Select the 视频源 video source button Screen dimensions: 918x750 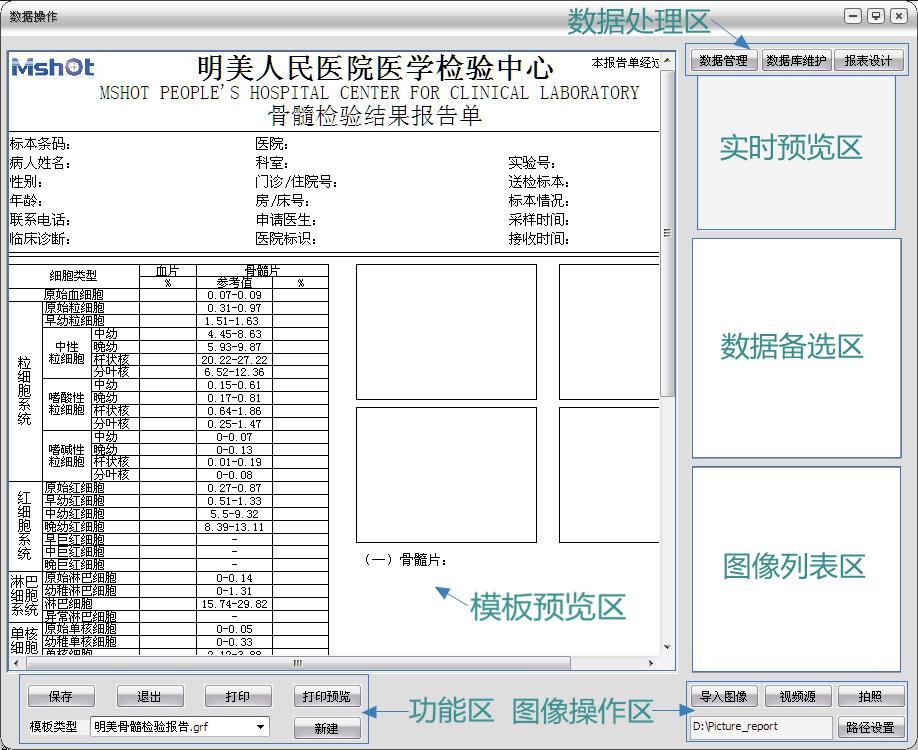click(x=797, y=697)
